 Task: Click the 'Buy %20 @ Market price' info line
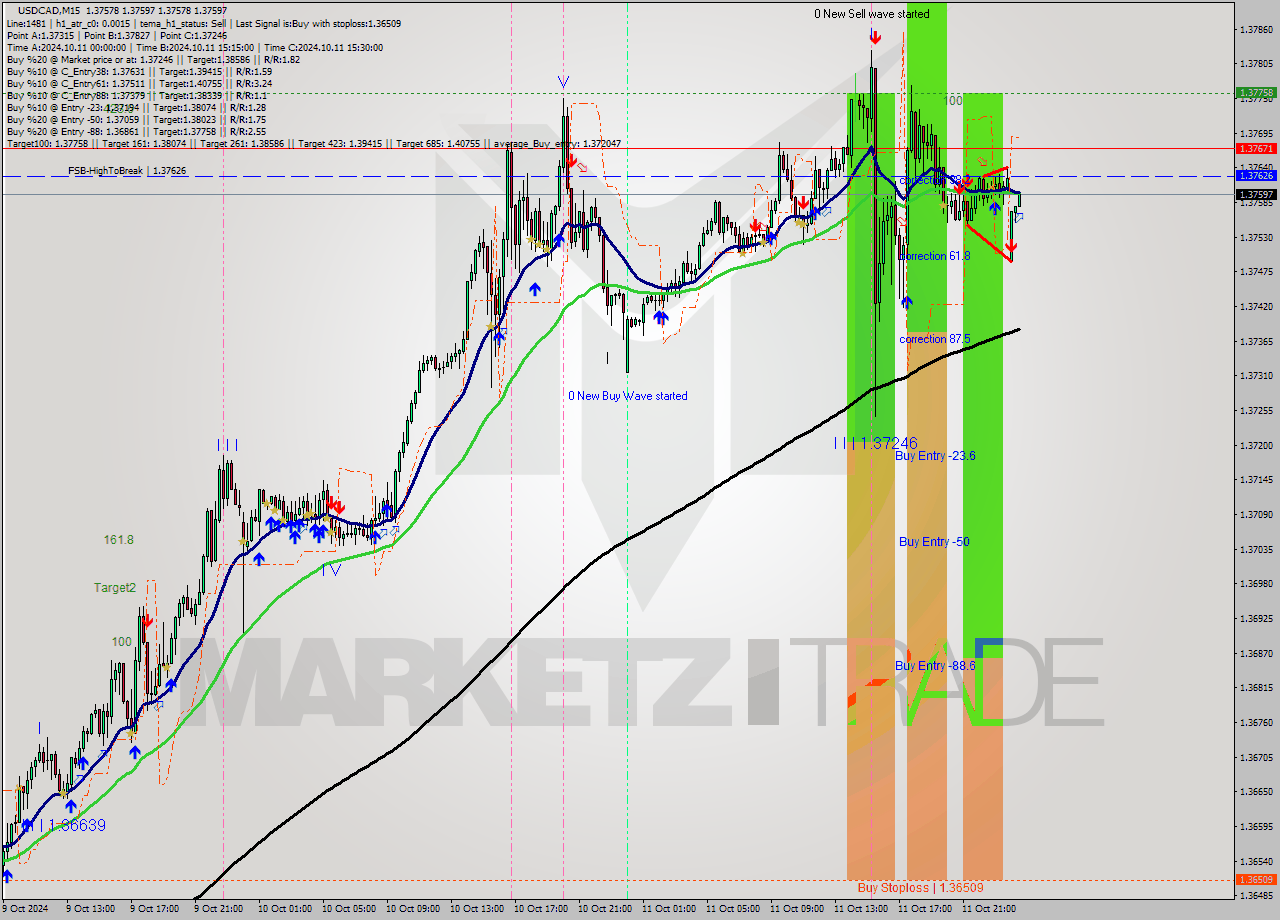coord(153,59)
